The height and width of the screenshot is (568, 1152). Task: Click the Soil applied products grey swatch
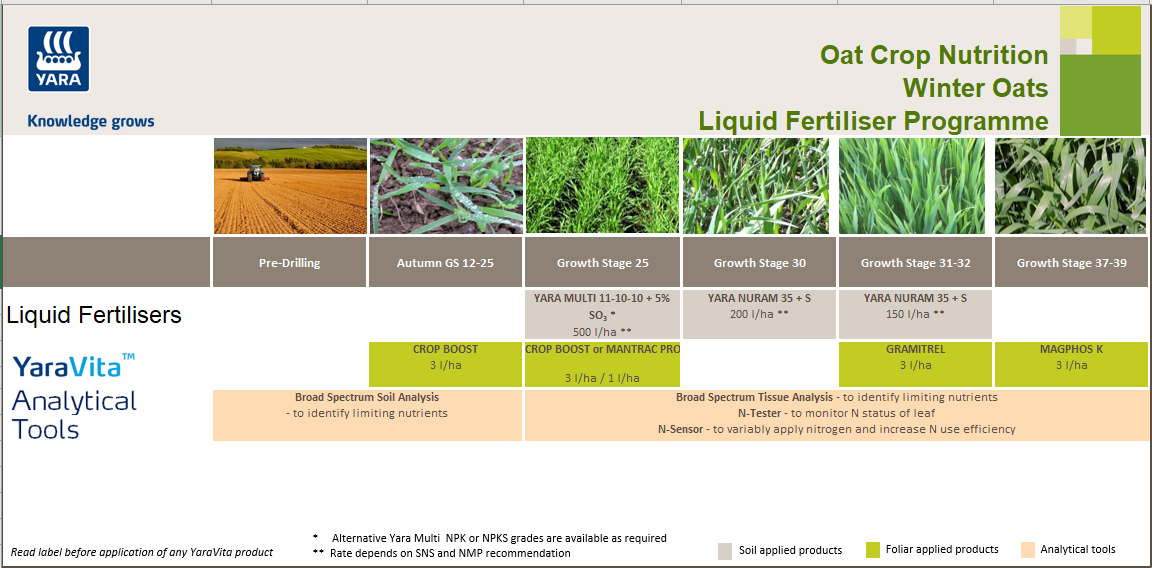726,551
